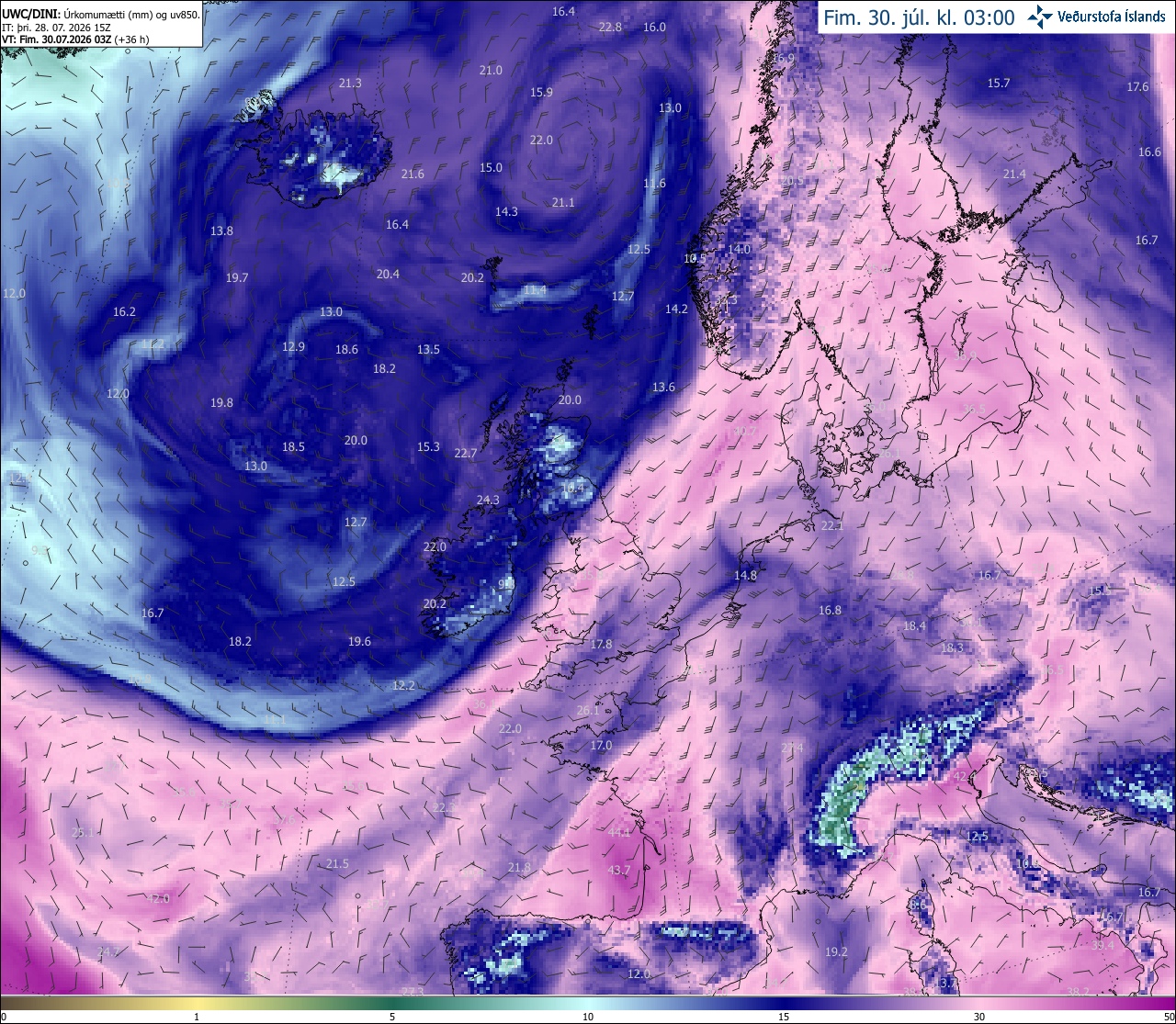Click the 30 mark on the color legend
The height and width of the screenshot is (1024, 1176).
[979, 1017]
